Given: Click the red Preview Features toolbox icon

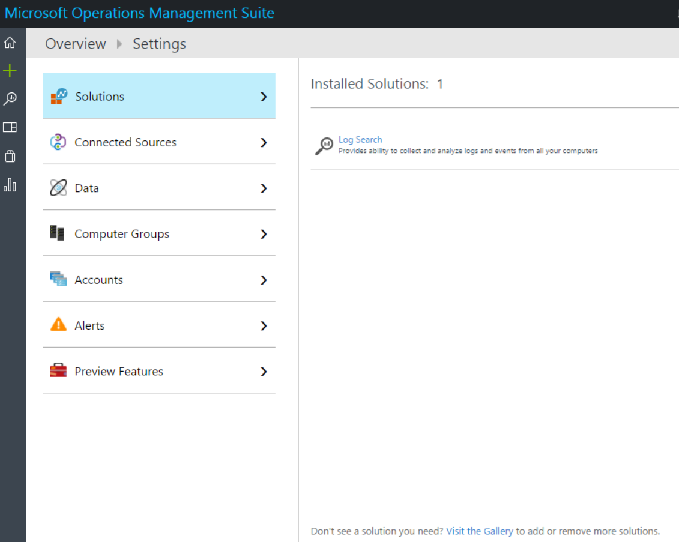Looking at the screenshot, I should click(58, 371).
